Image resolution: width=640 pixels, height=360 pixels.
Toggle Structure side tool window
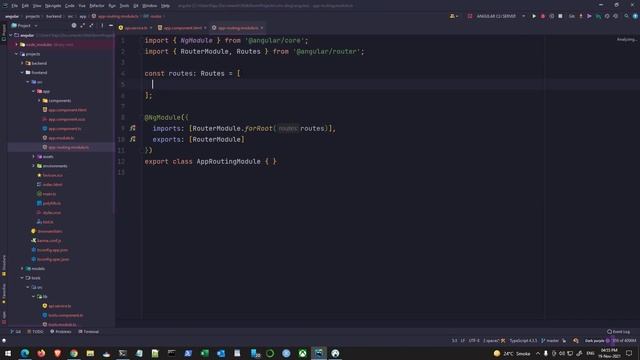4,265
